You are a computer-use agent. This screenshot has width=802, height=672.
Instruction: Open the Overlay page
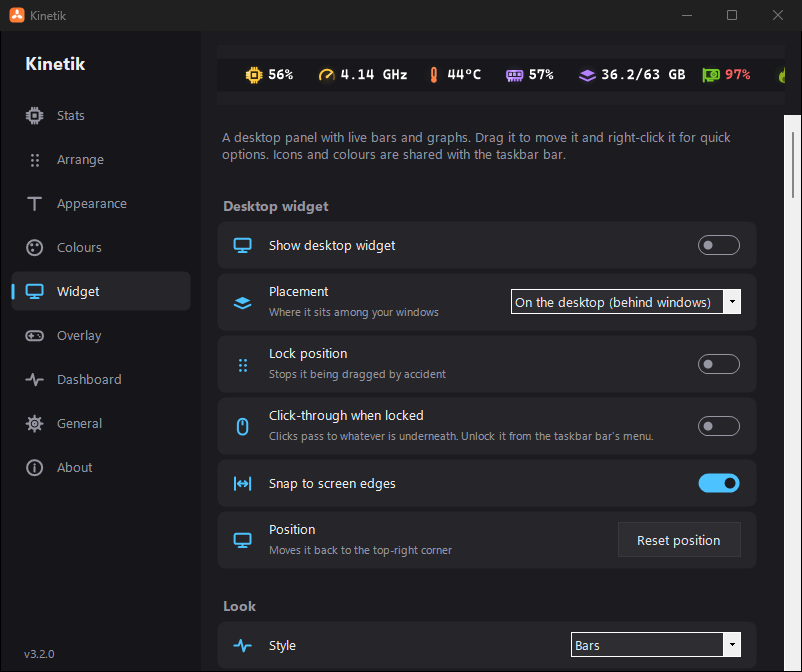tap(101, 335)
